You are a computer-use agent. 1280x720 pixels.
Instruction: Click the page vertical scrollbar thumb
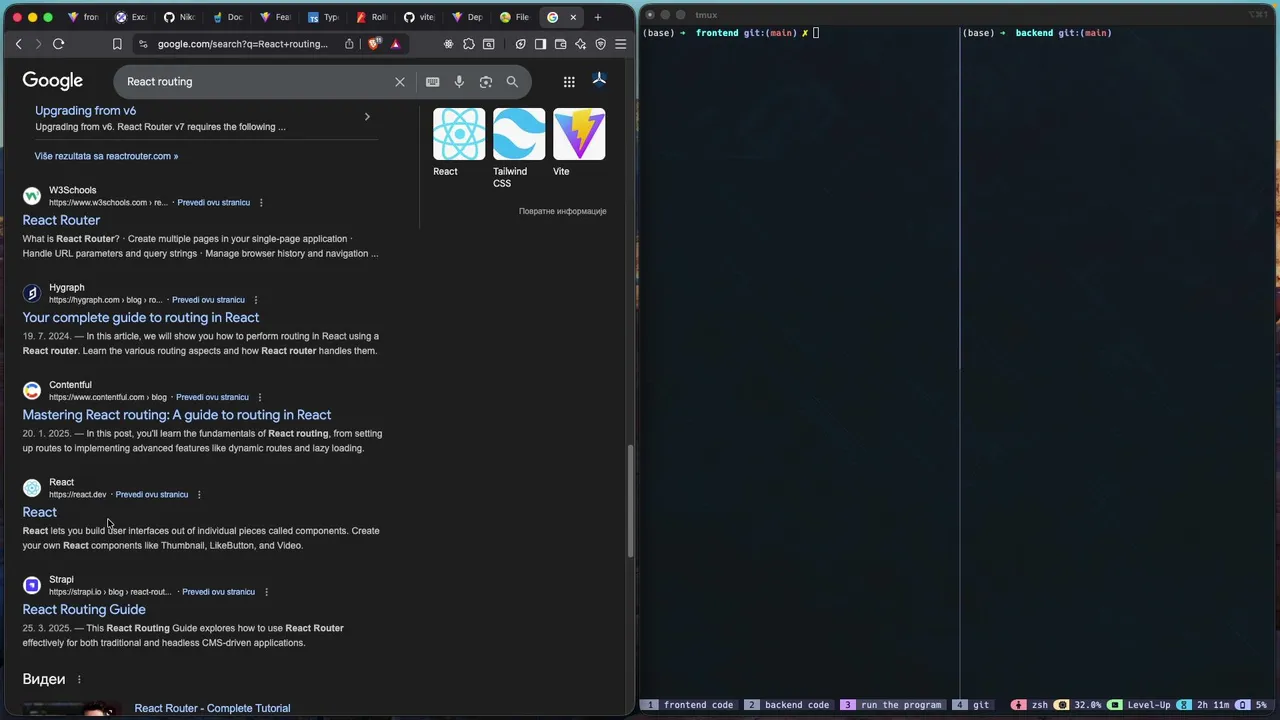(630, 500)
